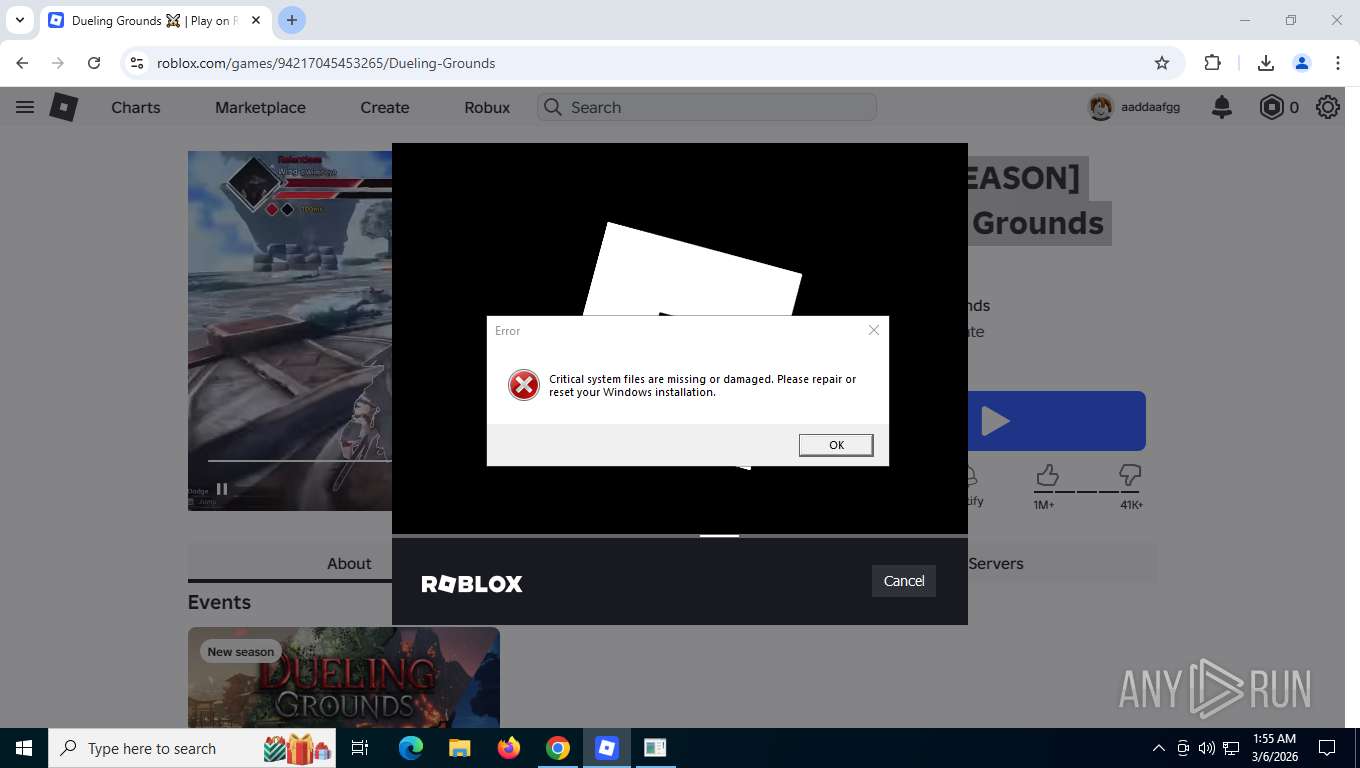View site information icon

coord(137,63)
